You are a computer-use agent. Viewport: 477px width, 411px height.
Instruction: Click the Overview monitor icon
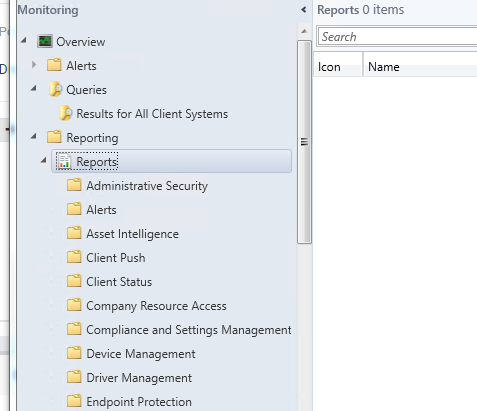[x=45, y=41]
